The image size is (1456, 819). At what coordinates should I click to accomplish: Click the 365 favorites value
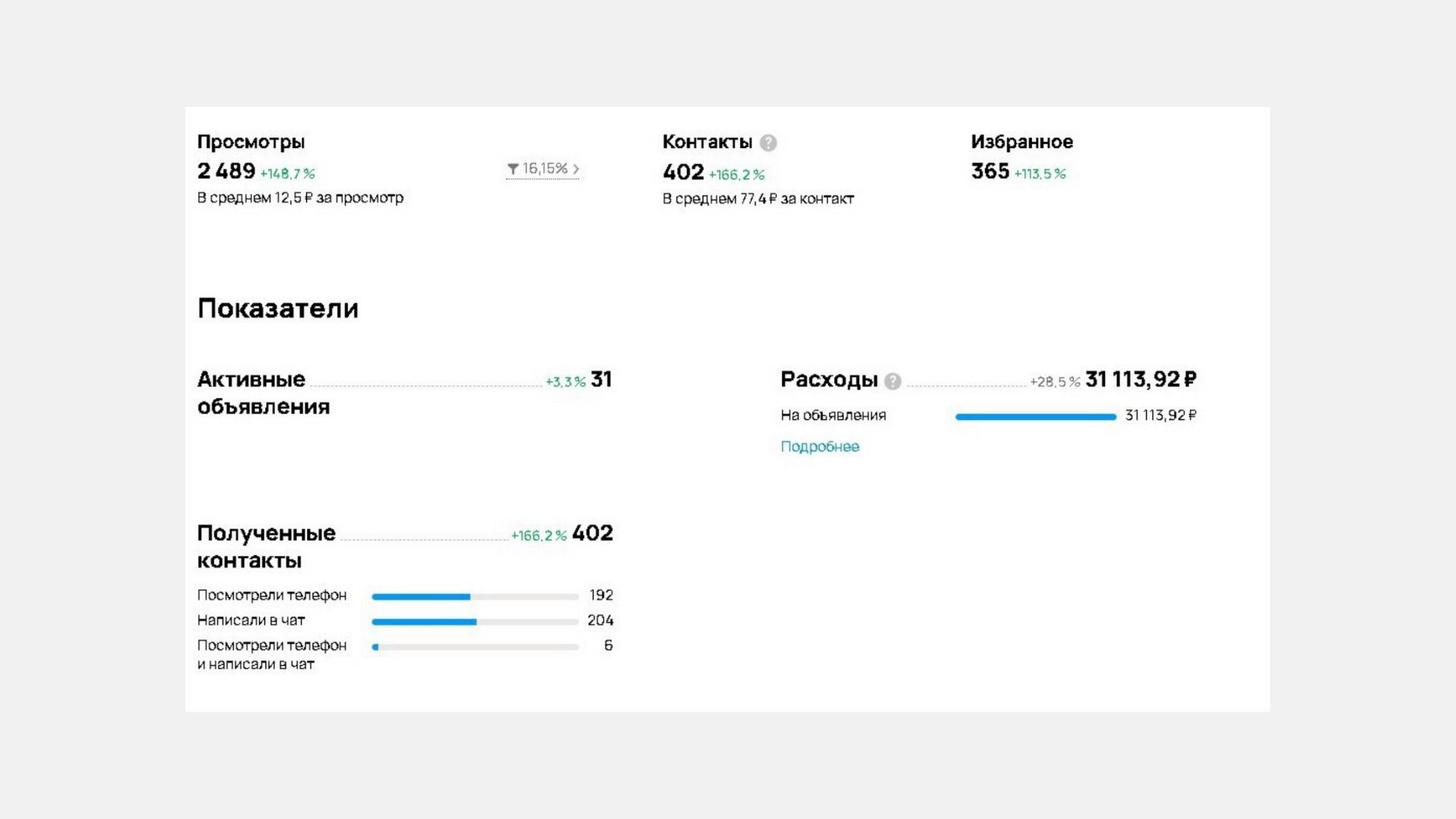click(990, 171)
